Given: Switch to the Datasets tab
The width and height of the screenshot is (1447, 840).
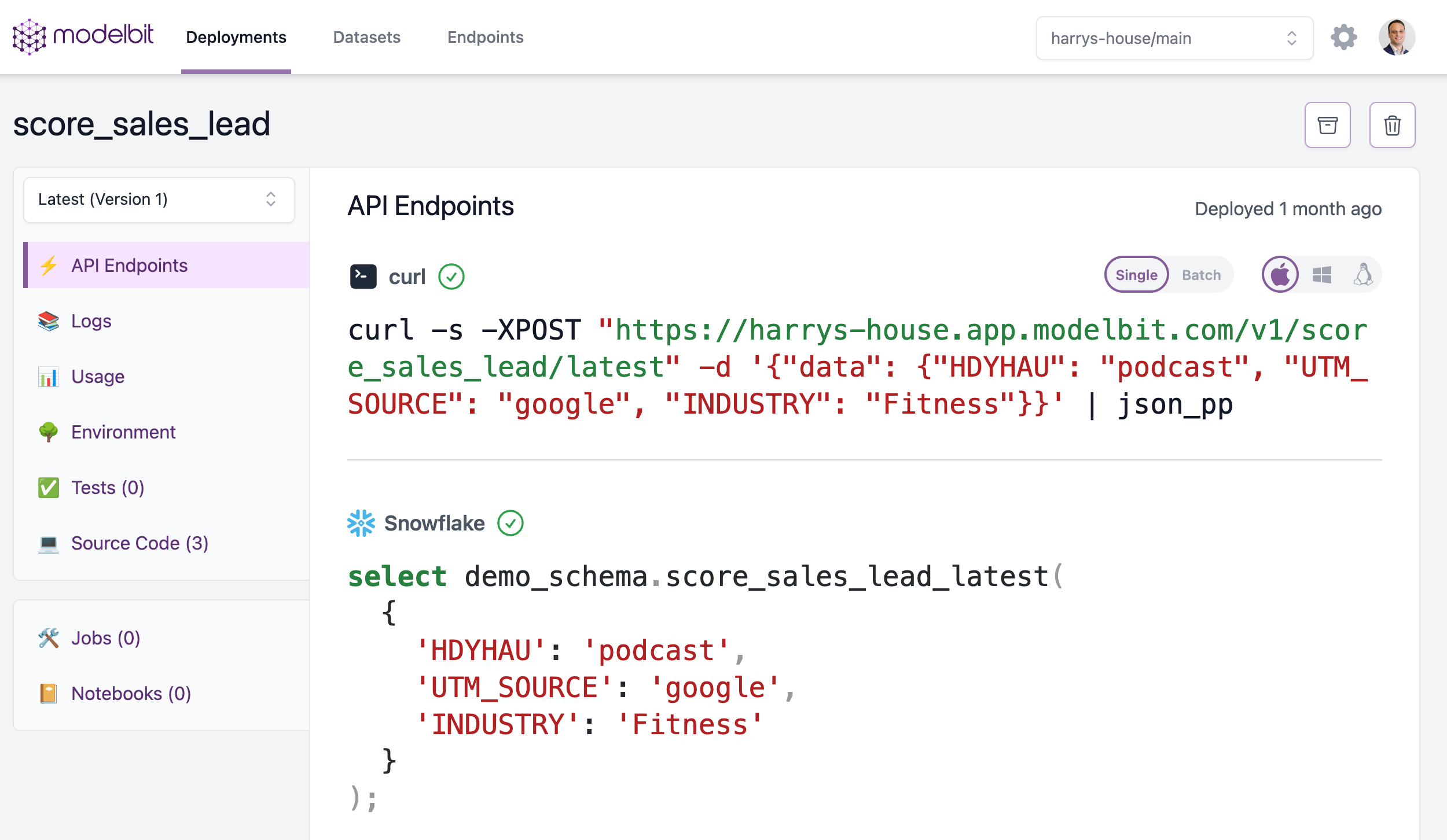Looking at the screenshot, I should click(x=366, y=37).
